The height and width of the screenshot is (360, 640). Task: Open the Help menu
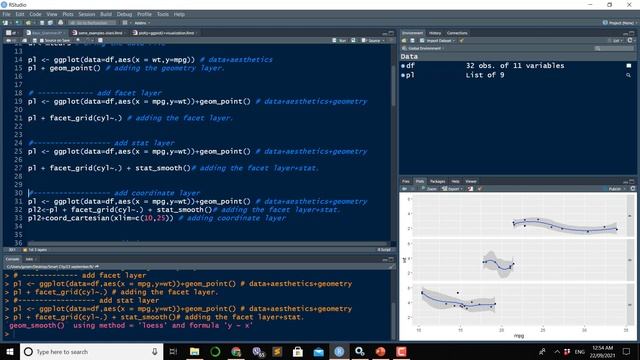point(179,14)
